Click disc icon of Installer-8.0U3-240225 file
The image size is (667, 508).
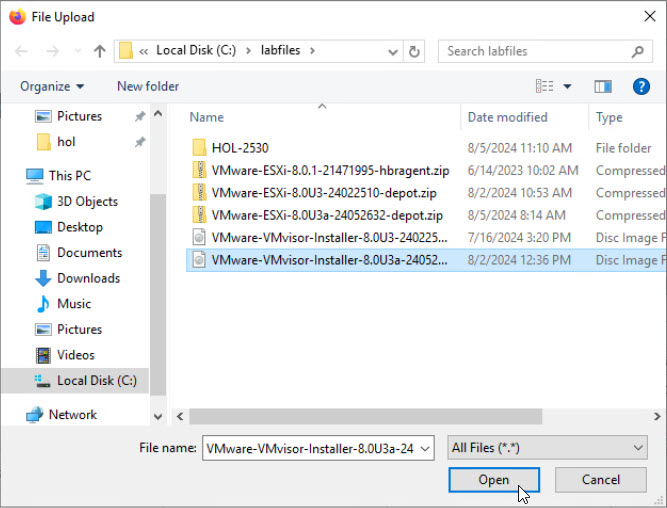click(x=199, y=238)
